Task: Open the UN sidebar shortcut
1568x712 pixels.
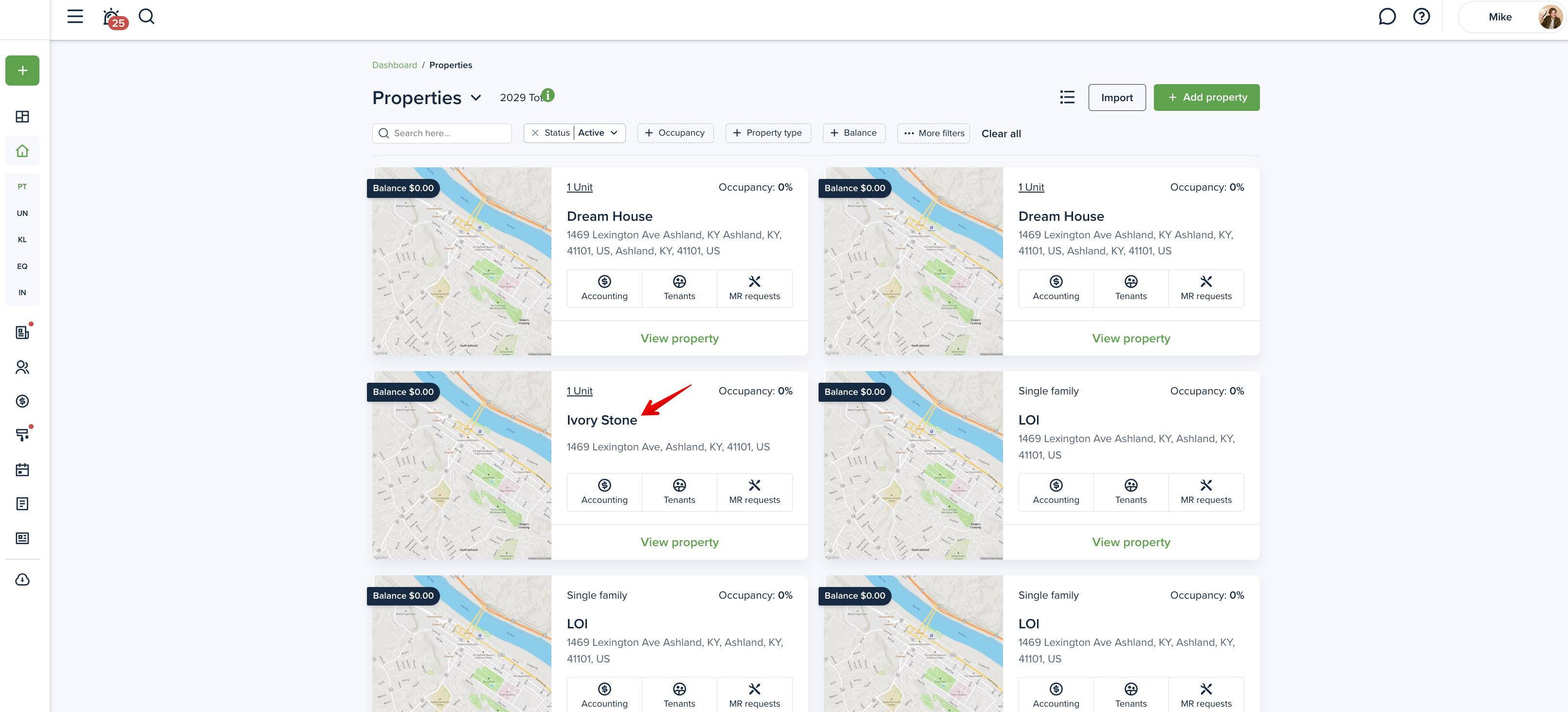Action: pos(22,213)
